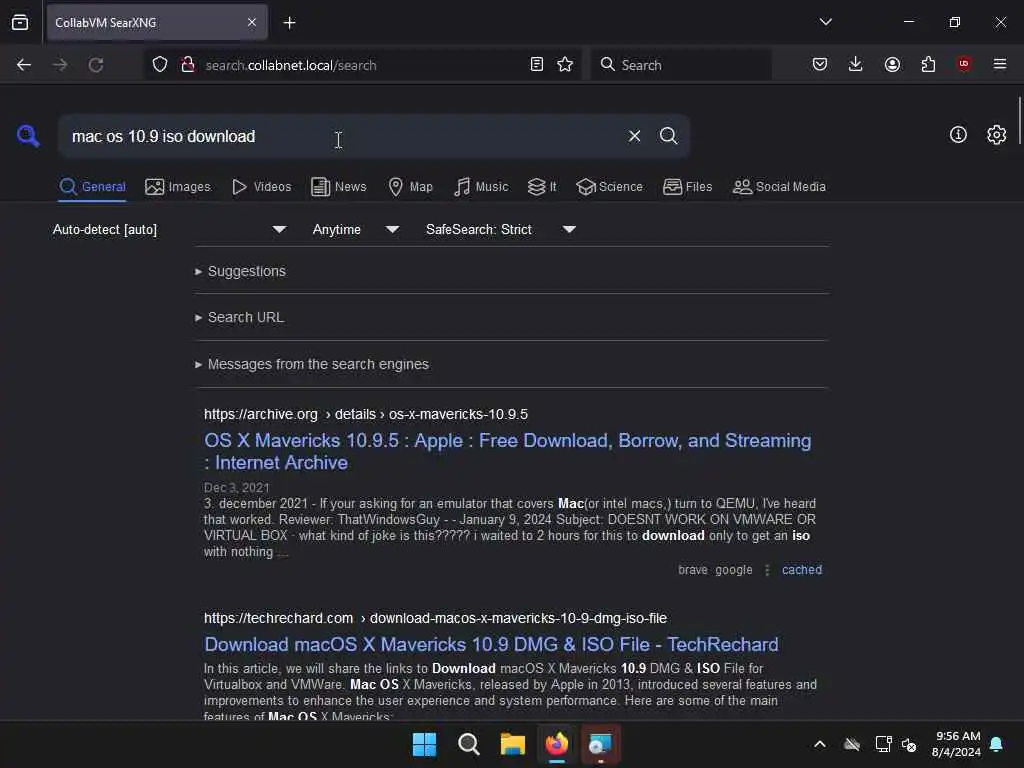Click Firefox taskbar icon
Image resolution: width=1024 pixels, height=768 pixels.
click(556, 744)
